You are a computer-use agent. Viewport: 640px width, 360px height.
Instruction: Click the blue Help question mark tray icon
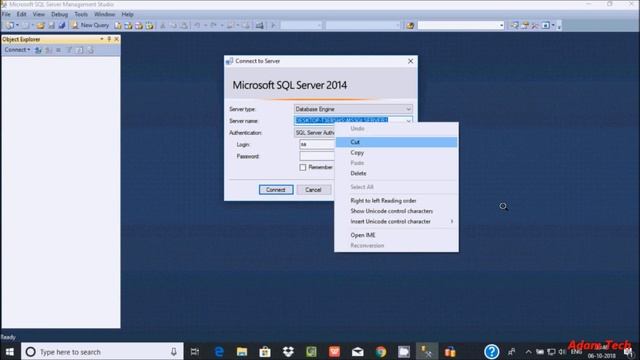pos(492,351)
